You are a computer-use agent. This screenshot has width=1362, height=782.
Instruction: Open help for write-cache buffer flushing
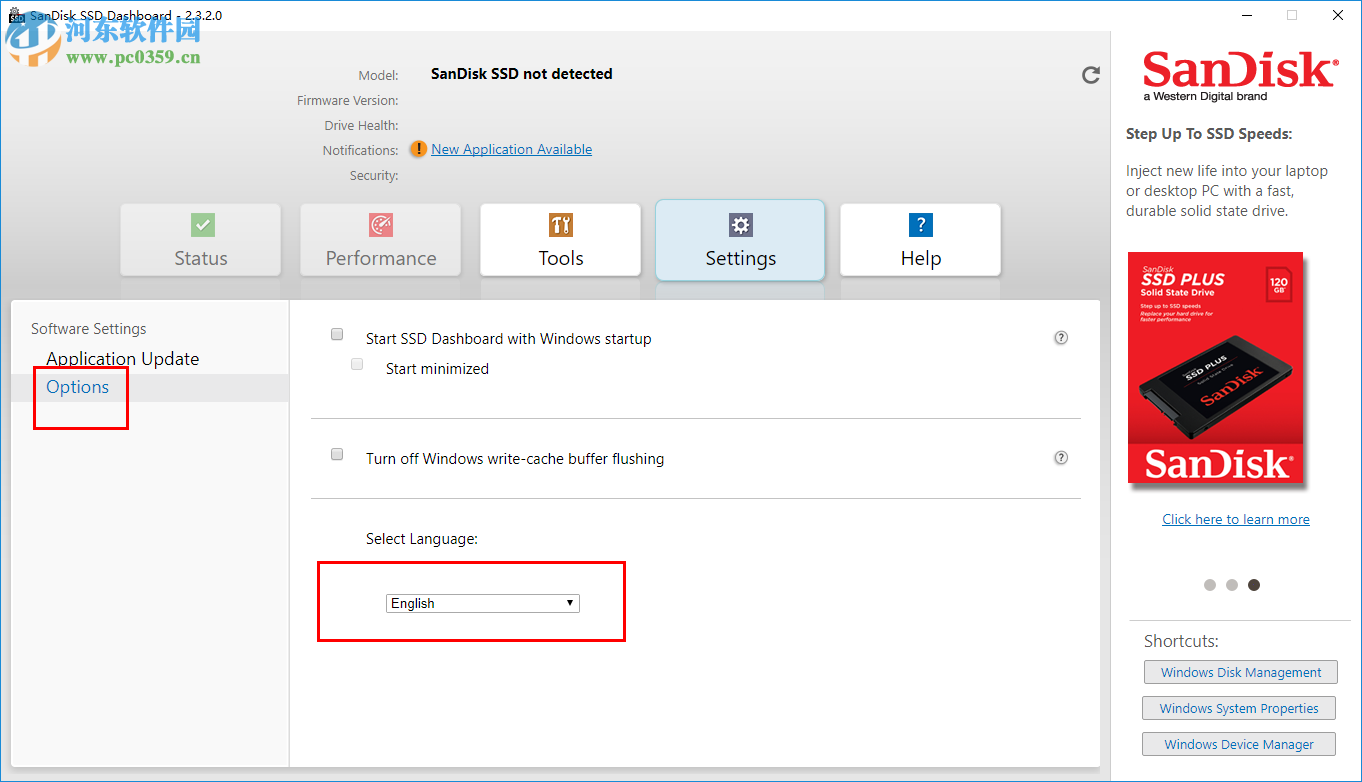coord(1061,458)
